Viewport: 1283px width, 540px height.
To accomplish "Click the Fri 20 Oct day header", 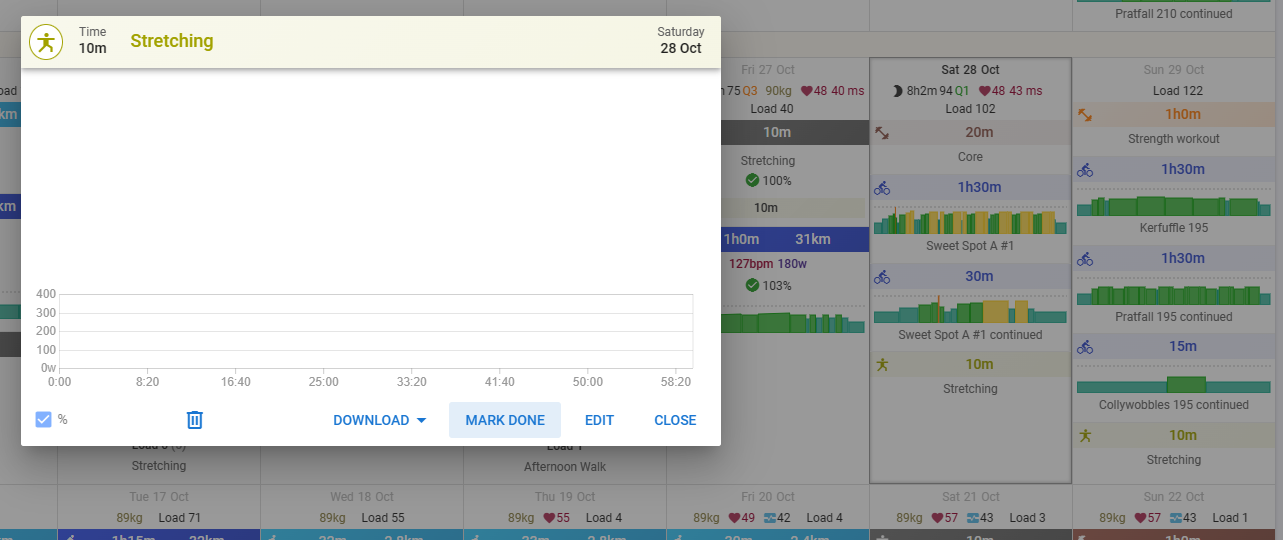I will click(767, 496).
